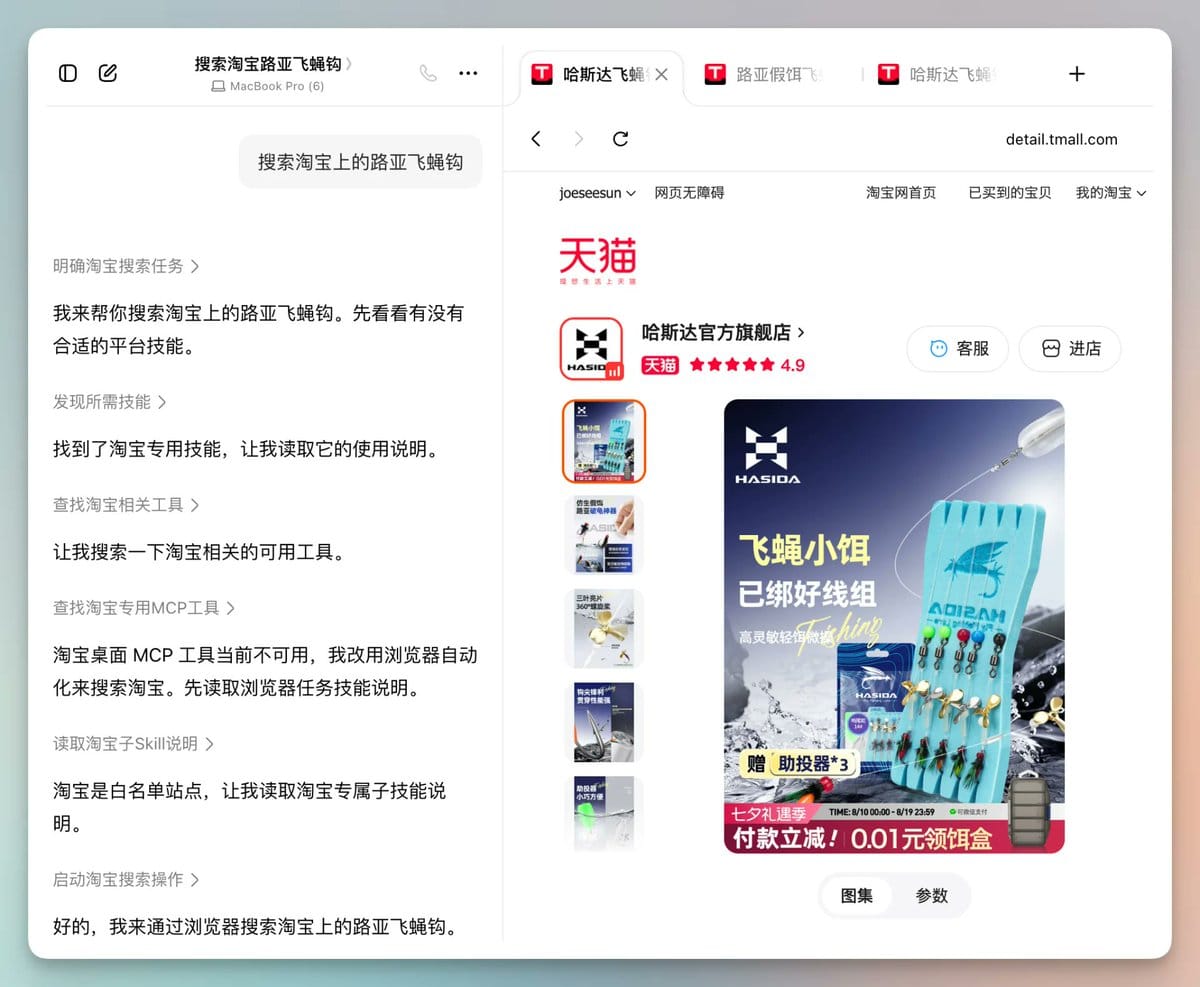Select the fifth thumbnail 助投器
Screen dimensions: 1200x987
604,813
